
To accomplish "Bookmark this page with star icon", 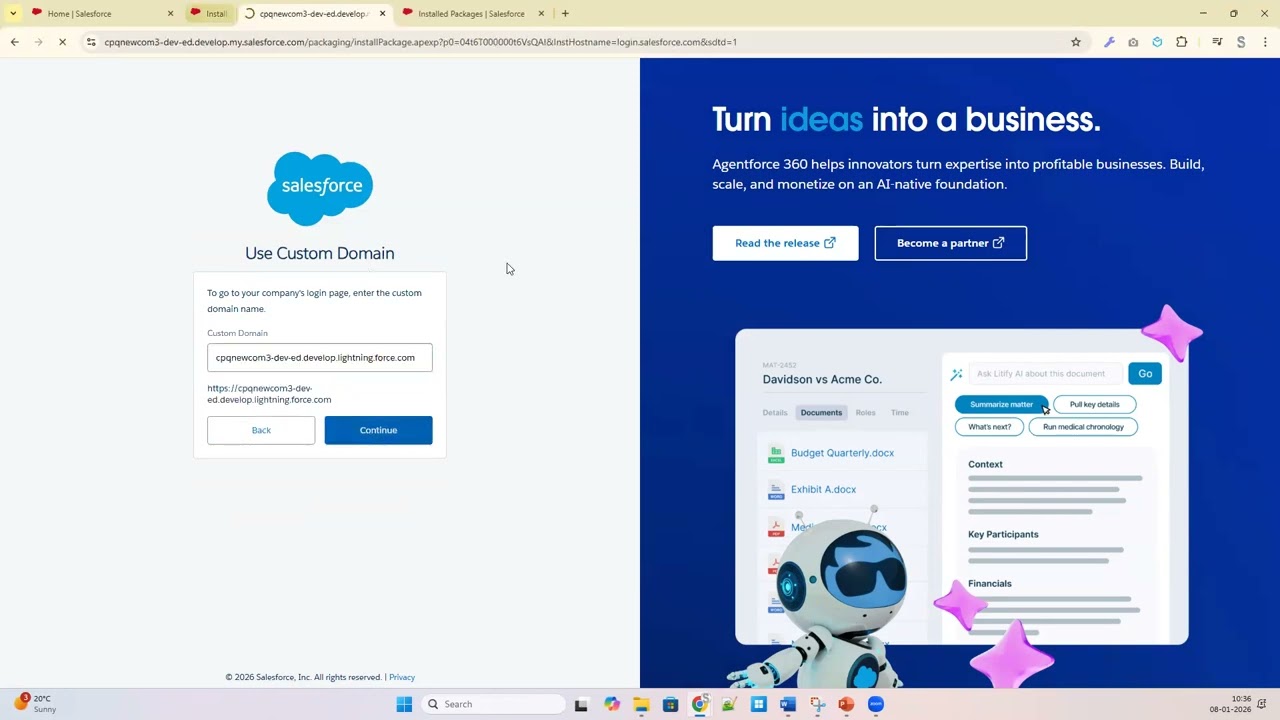I will pyautogui.click(x=1076, y=42).
